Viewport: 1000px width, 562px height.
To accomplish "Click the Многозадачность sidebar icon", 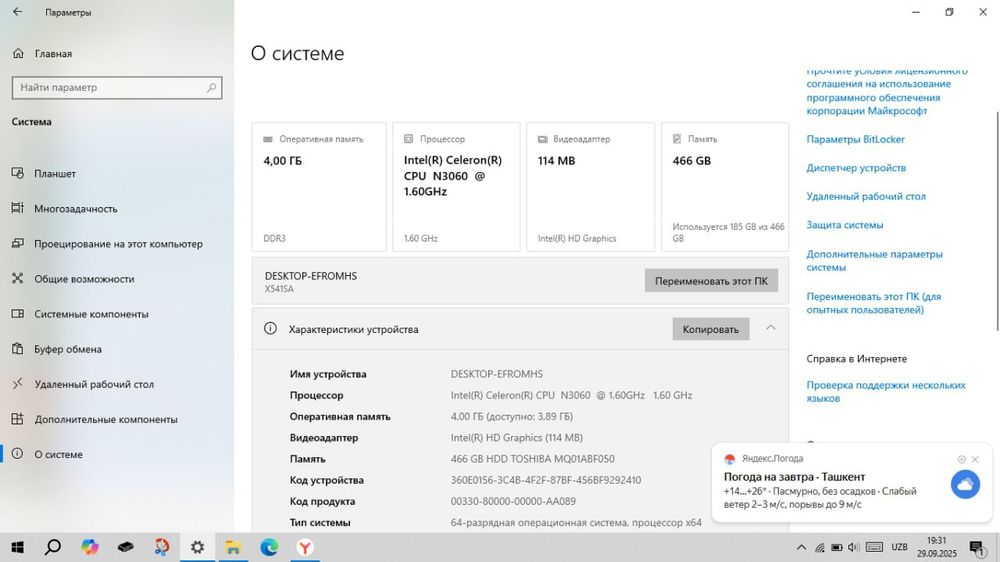I will pos(18,208).
